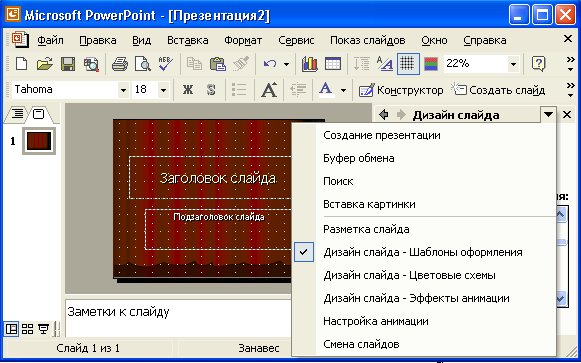Select Дизайн слайда - Цветовые схемы
The image size is (581, 363).
pos(424,275)
